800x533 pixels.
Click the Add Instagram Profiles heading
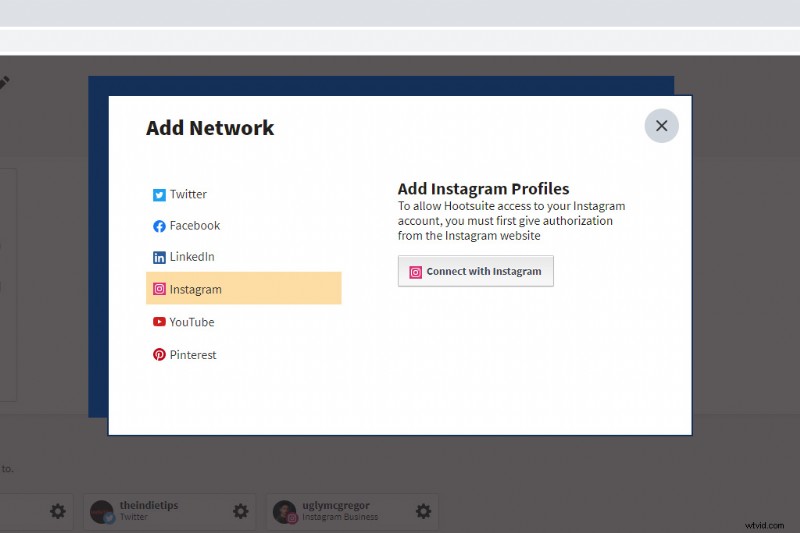pos(483,189)
